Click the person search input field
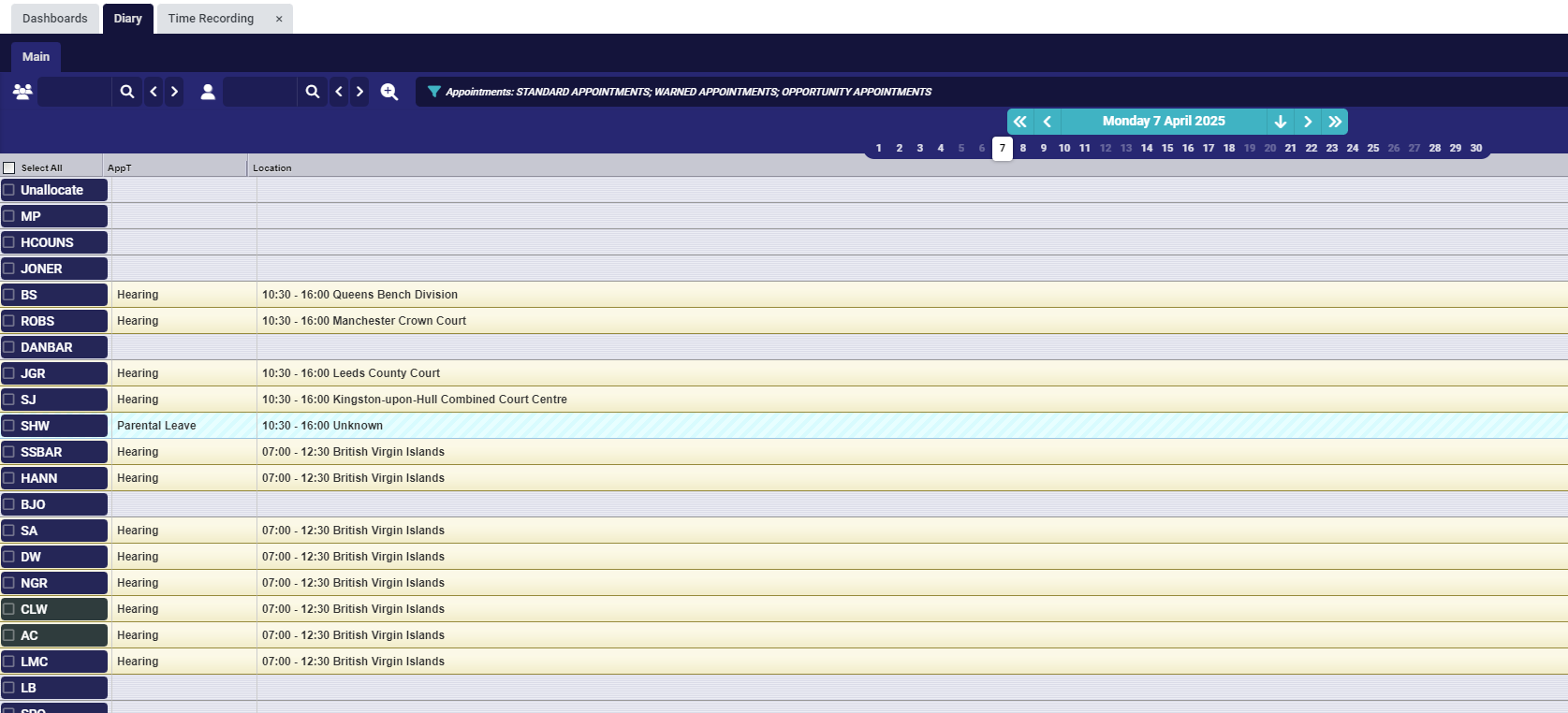1568x713 pixels. point(260,92)
